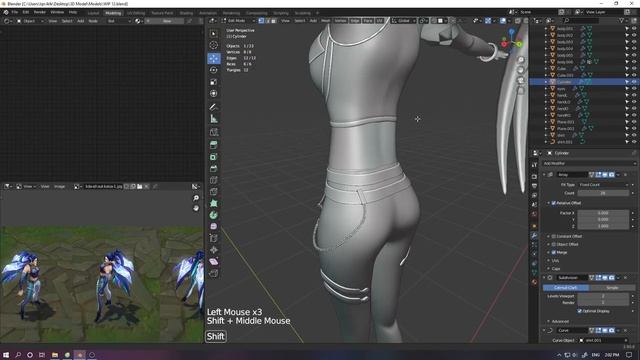Switch to the Layout workspace tab
The image size is (640, 360).
pos(93,13)
